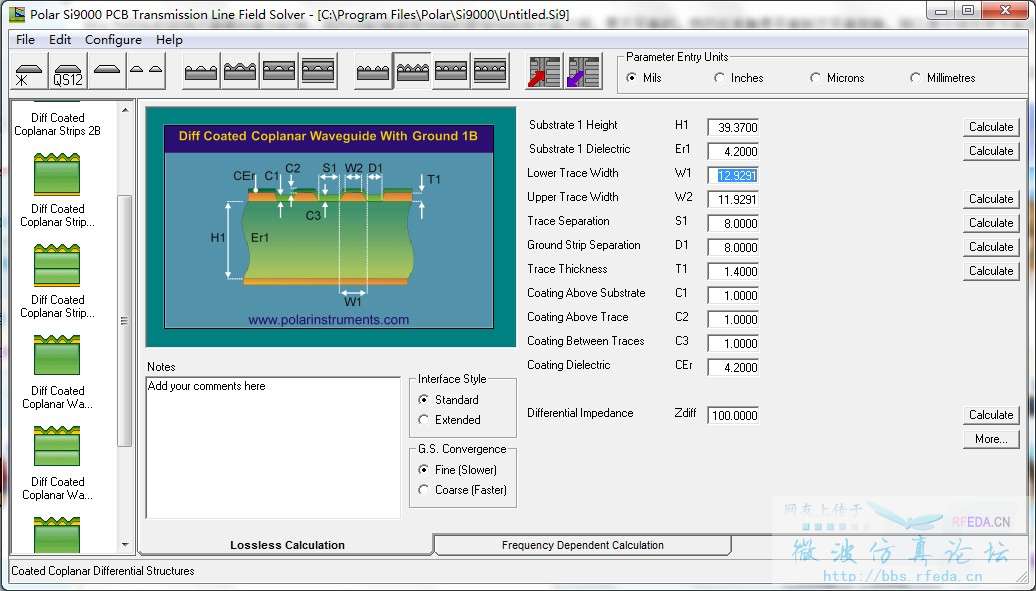Viewport: 1036px width, 591px height.
Task: Open the www.polarinstruments.com link
Action: click(328, 320)
